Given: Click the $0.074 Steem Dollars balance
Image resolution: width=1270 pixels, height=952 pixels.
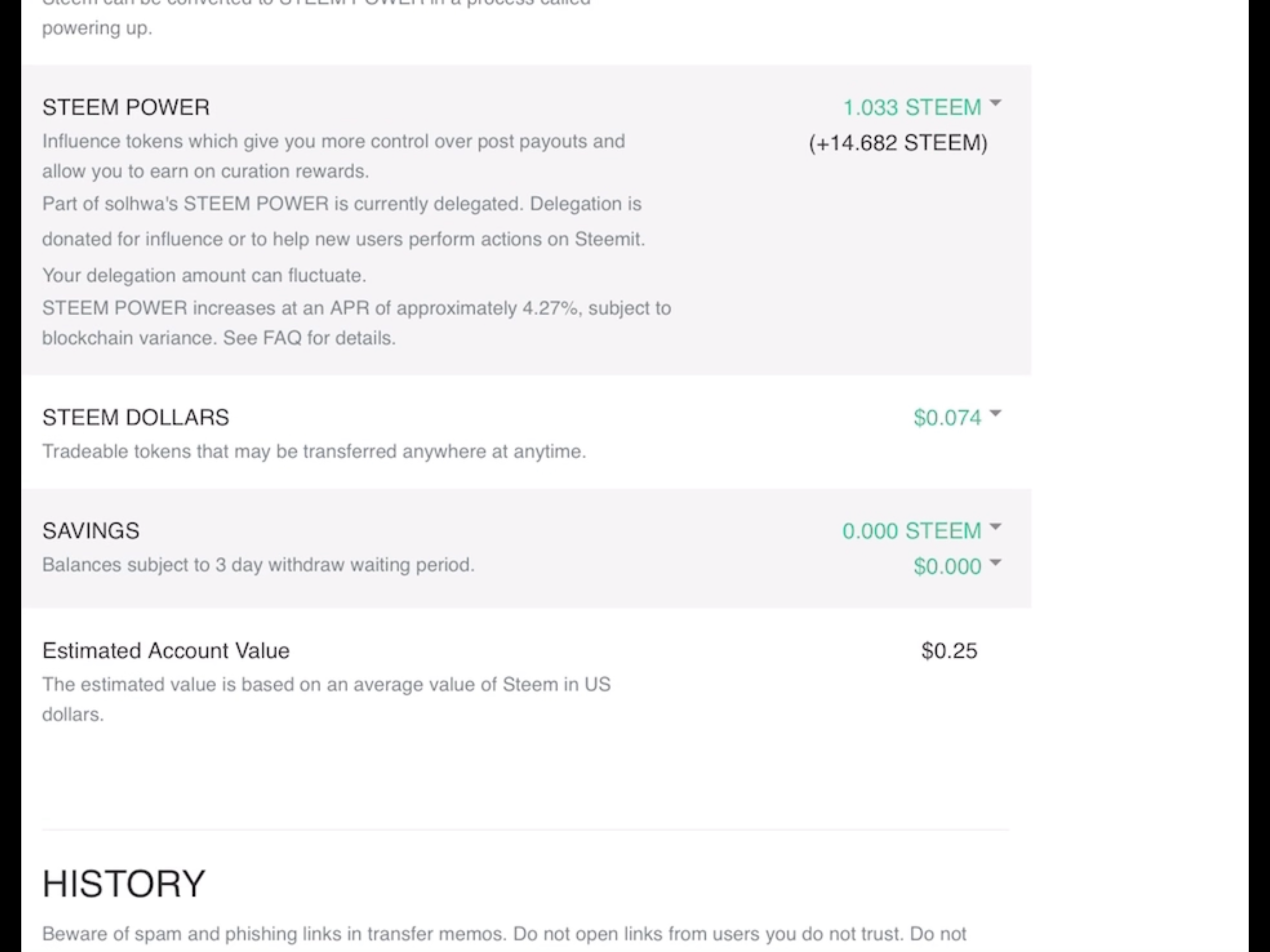Looking at the screenshot, I should tap(947, 417).
